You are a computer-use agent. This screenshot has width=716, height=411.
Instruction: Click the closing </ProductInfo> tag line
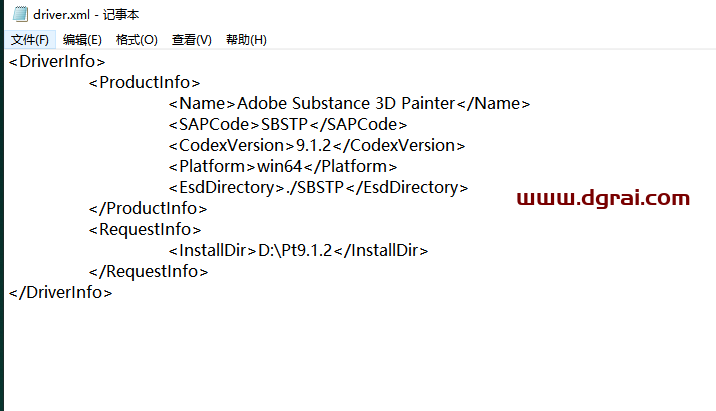click(148, 208)
